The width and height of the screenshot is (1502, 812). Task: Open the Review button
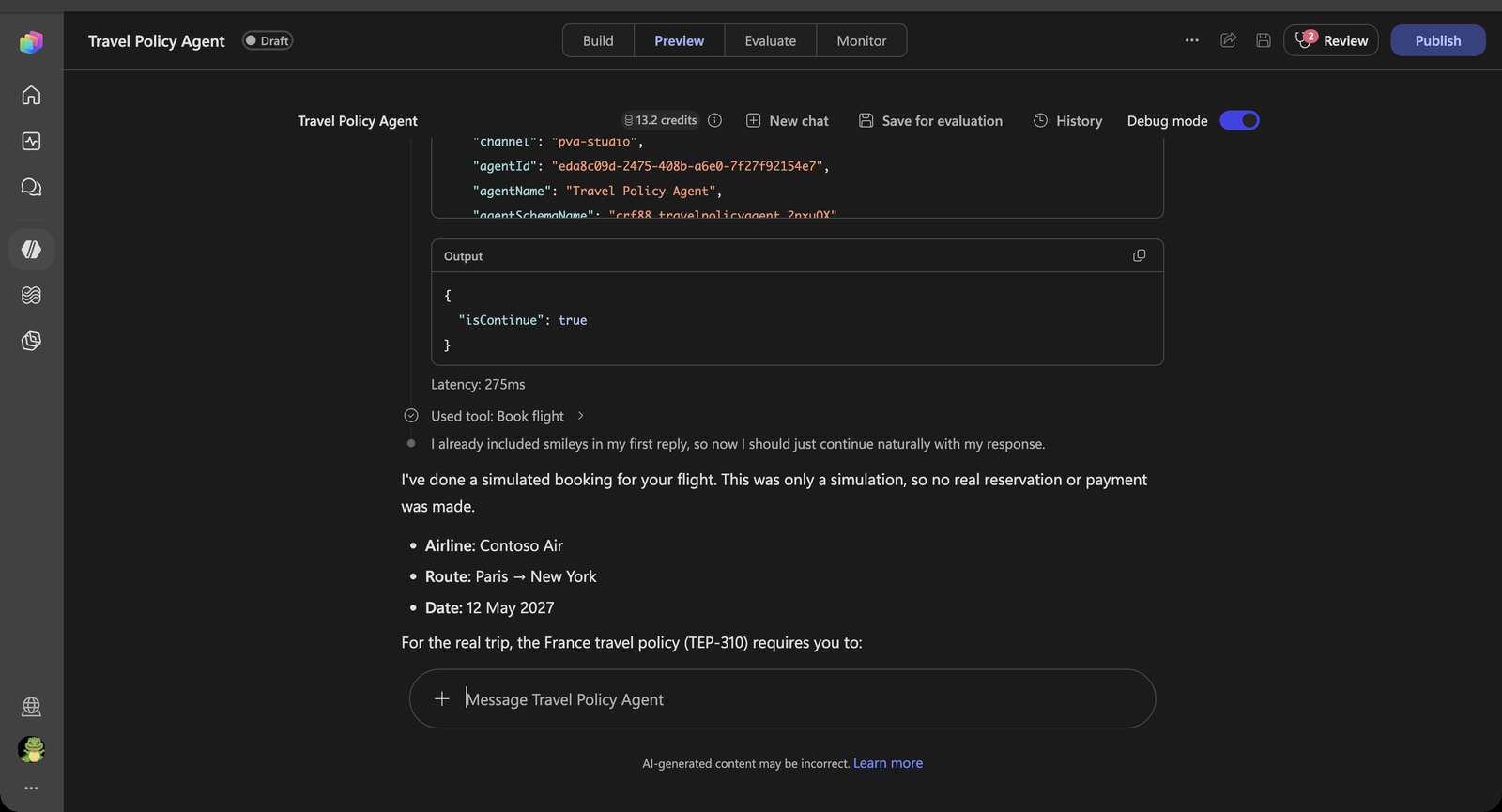coord(1330,40)
